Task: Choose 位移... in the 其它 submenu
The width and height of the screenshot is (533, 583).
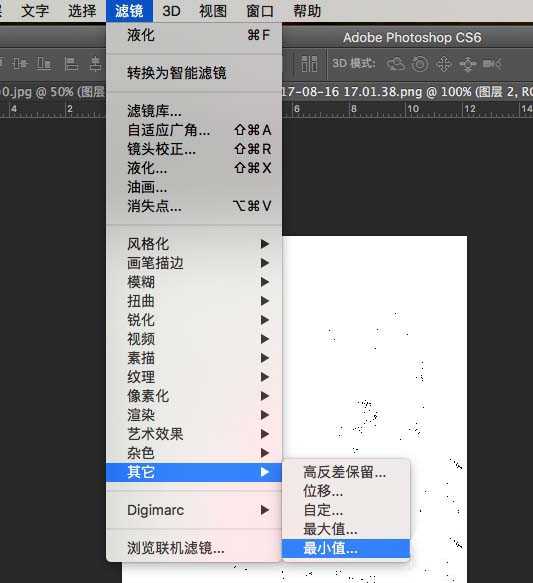Action: click(x=346, y=491)
